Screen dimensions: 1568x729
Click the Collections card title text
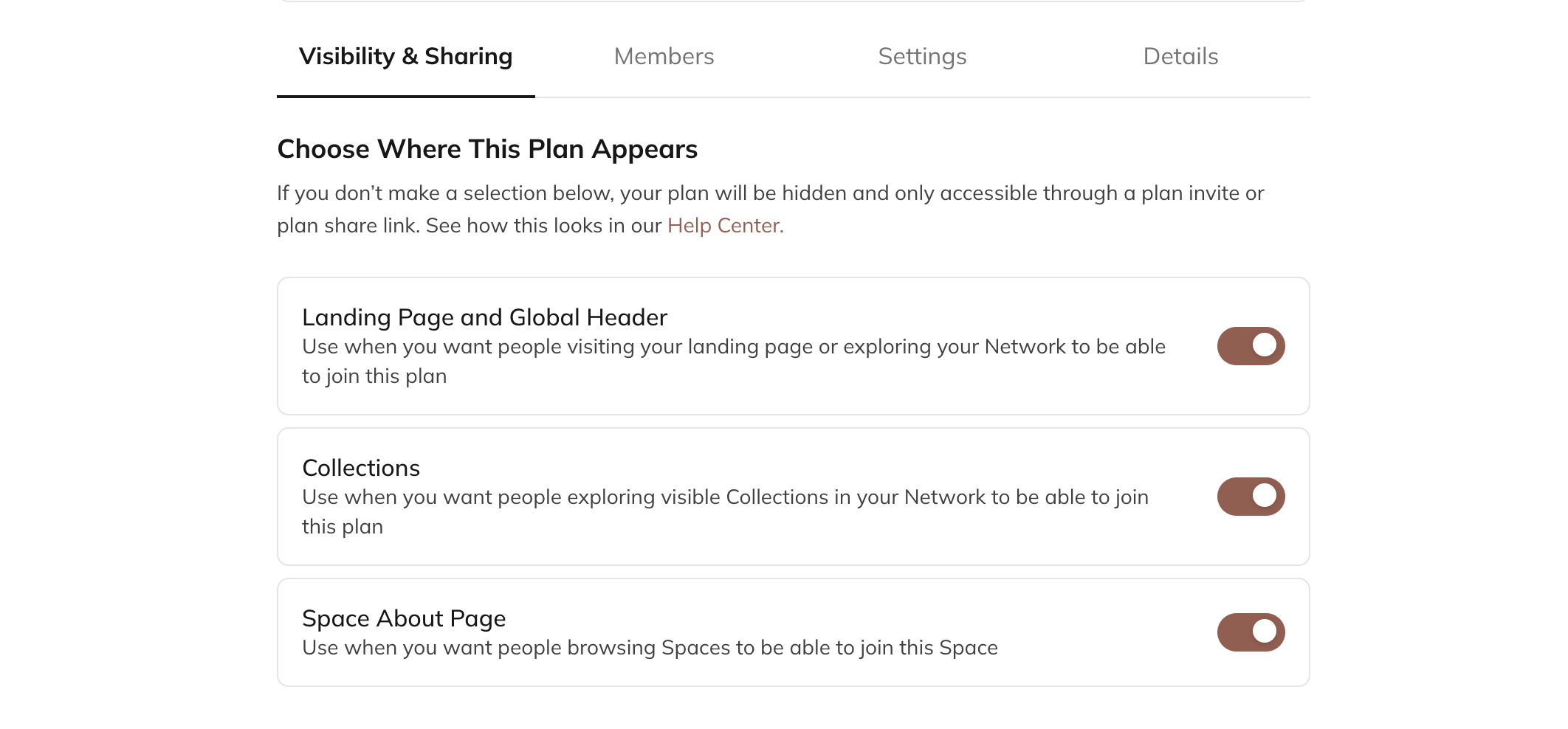click(x=360, y=467)
